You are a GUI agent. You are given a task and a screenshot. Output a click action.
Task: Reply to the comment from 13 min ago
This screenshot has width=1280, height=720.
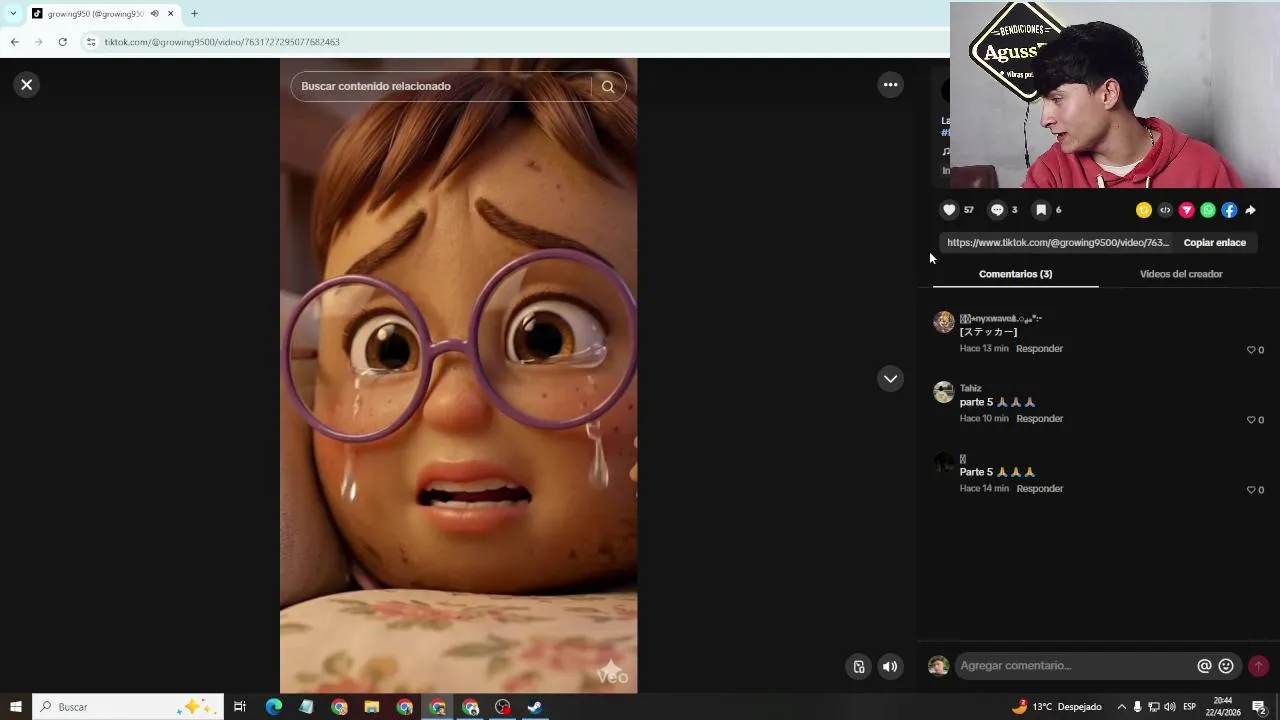click(1039, 349)
